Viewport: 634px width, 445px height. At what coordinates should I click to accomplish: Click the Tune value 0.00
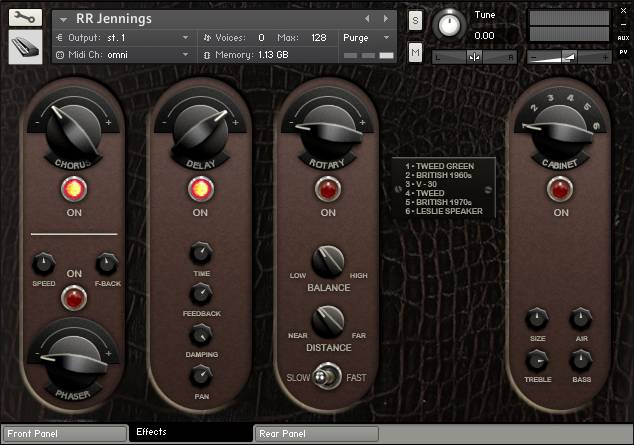[484, 36]
